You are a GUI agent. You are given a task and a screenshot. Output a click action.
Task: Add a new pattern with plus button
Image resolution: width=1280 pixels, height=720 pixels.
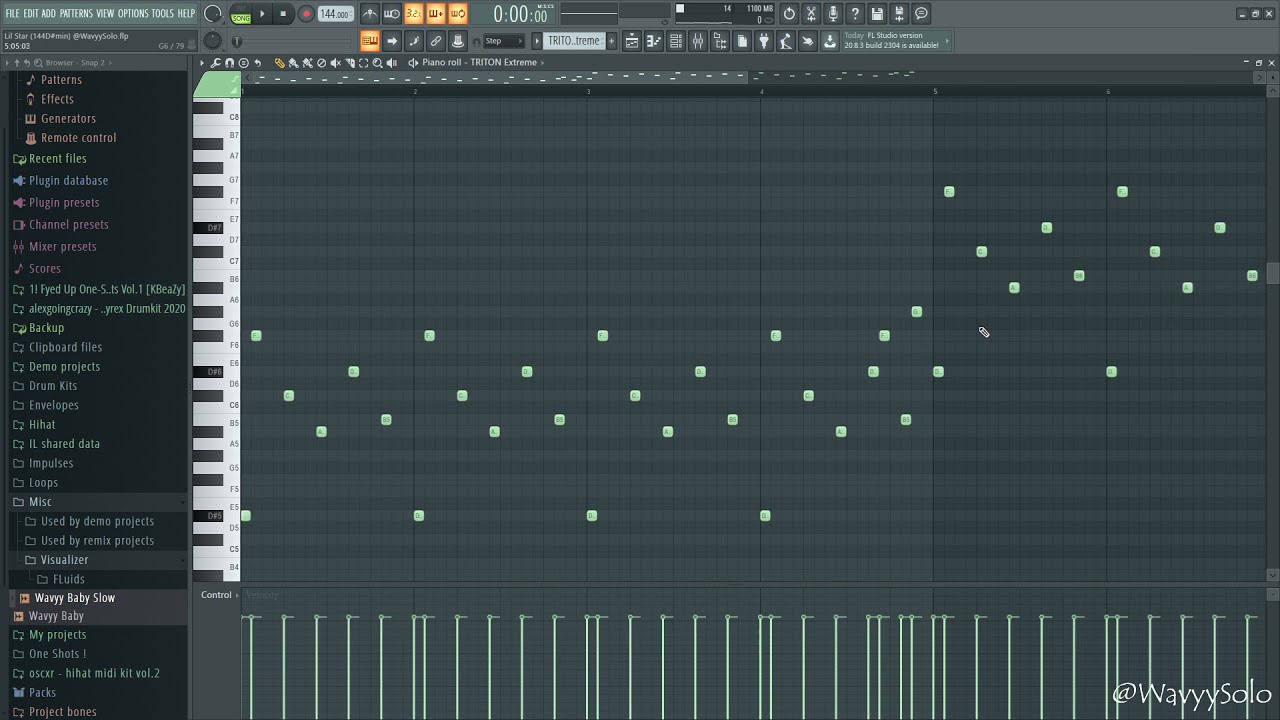pos(612,41)
